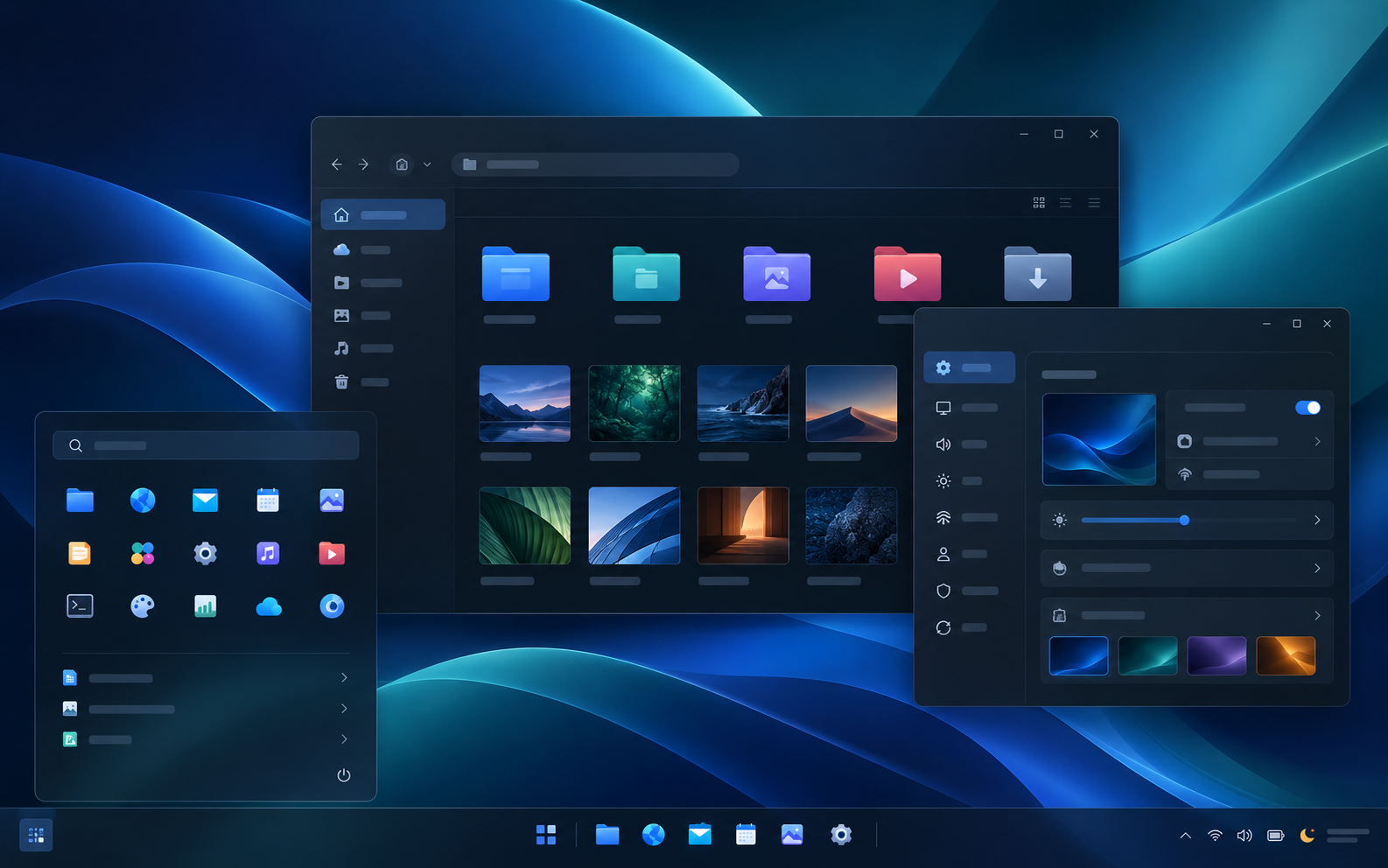Toggle the night mode moon icon in tray
The image size is (1388, 868).
point(1307,836)
